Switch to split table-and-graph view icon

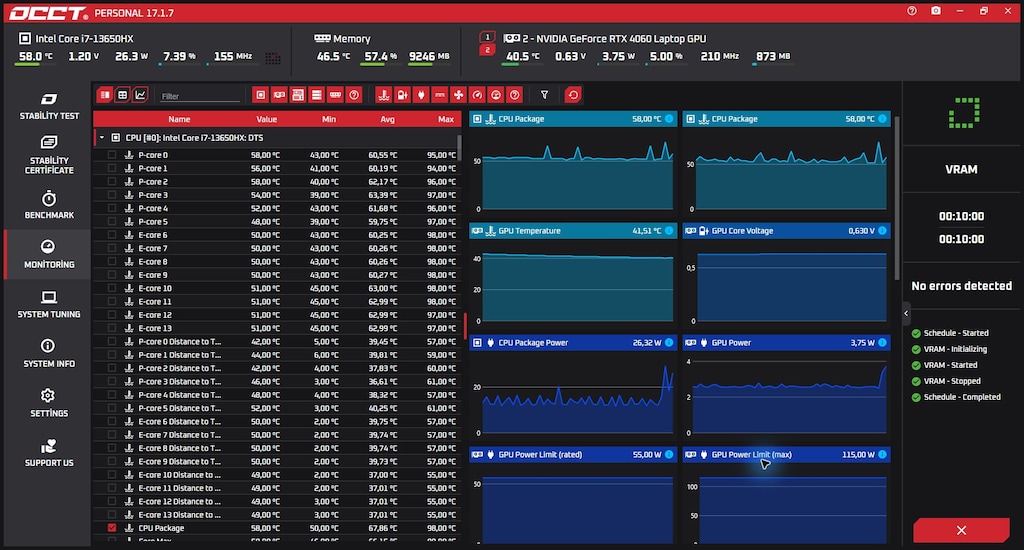point(104,95)
